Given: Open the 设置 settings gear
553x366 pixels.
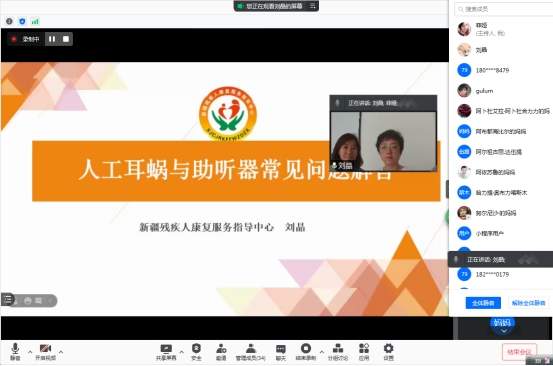Looking at the screenshot, I should point(388,352).
